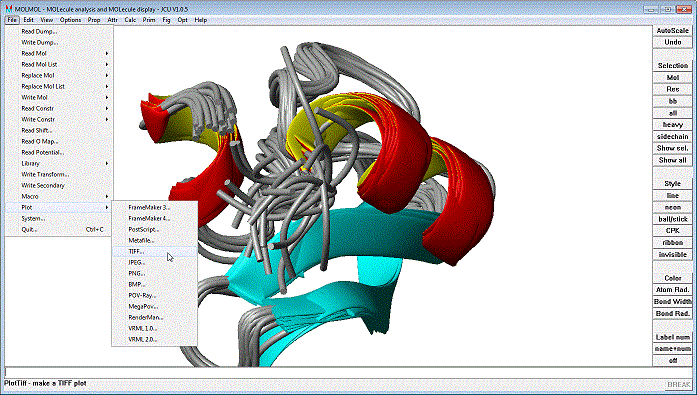Select Read Potential menu entry

tap(59, 152)
